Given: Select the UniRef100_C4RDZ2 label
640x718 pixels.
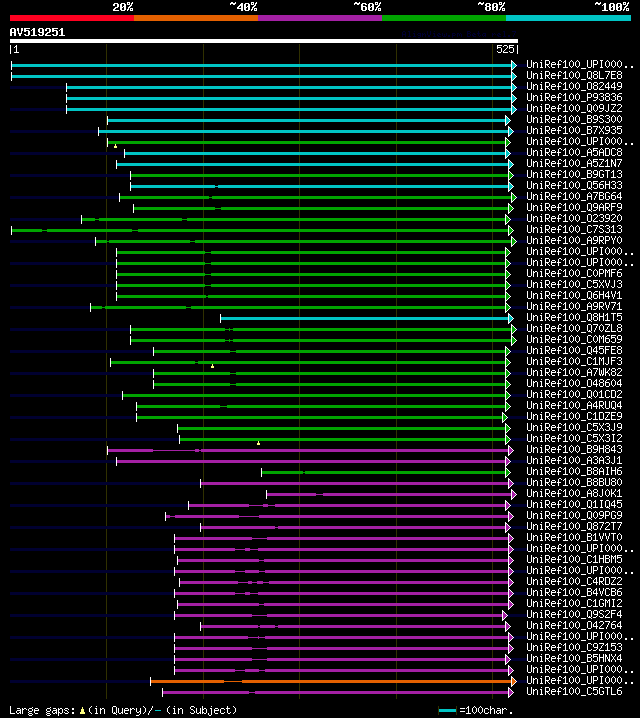Looking at the screenshot, I should tap(574, 581).
